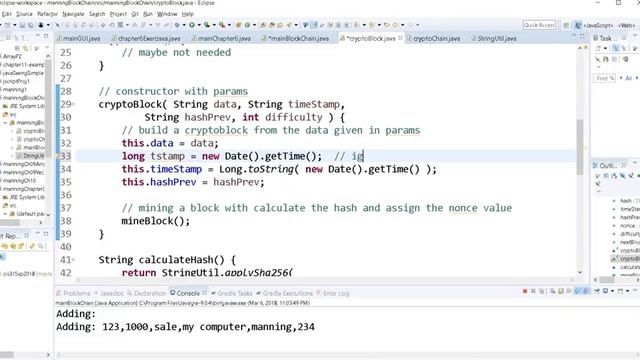Click the red Terminate button in the Console
The image size is (640, 360).
[525, 291]
